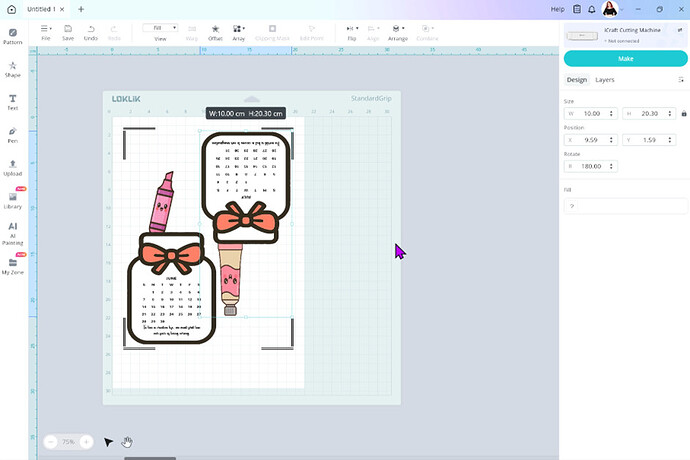Open the AI Painting tool
The width and height of the screenshot is (690, 460).
[x=13, y=231]
